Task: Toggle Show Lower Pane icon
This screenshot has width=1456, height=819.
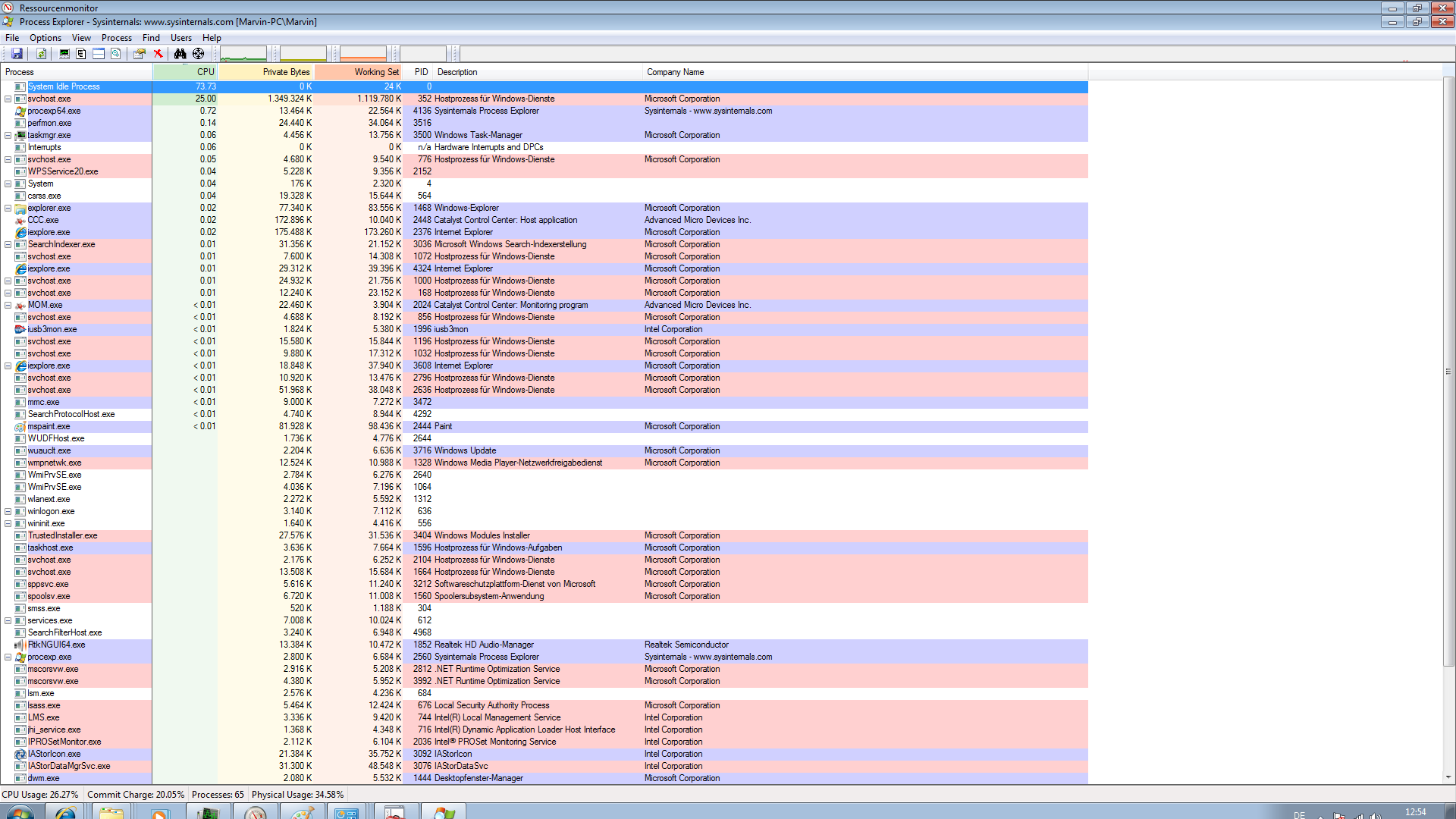Action: pos(99,54)
